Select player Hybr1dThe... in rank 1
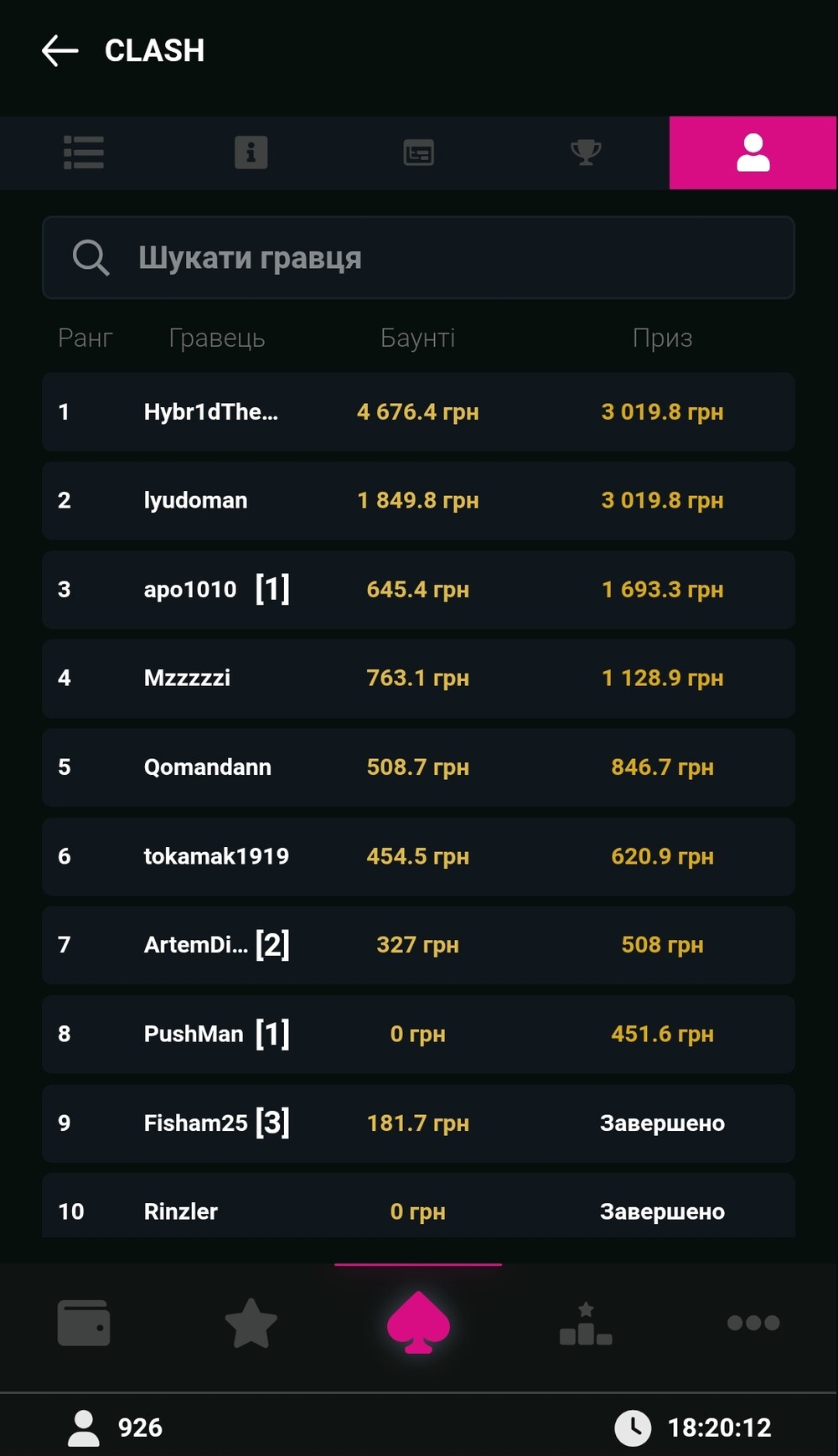 211,412
